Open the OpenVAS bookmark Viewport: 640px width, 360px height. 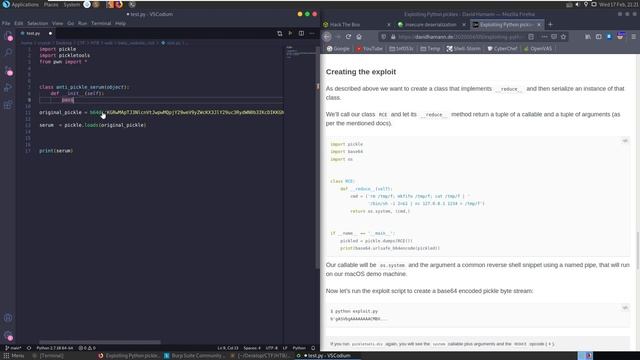[x=538, y=49]
